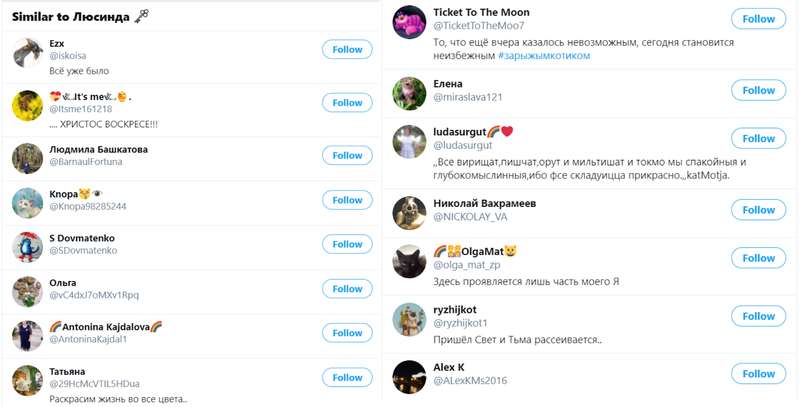800x407 pixels.
Task: Follow S Dovmatenko
Action: 347,244
